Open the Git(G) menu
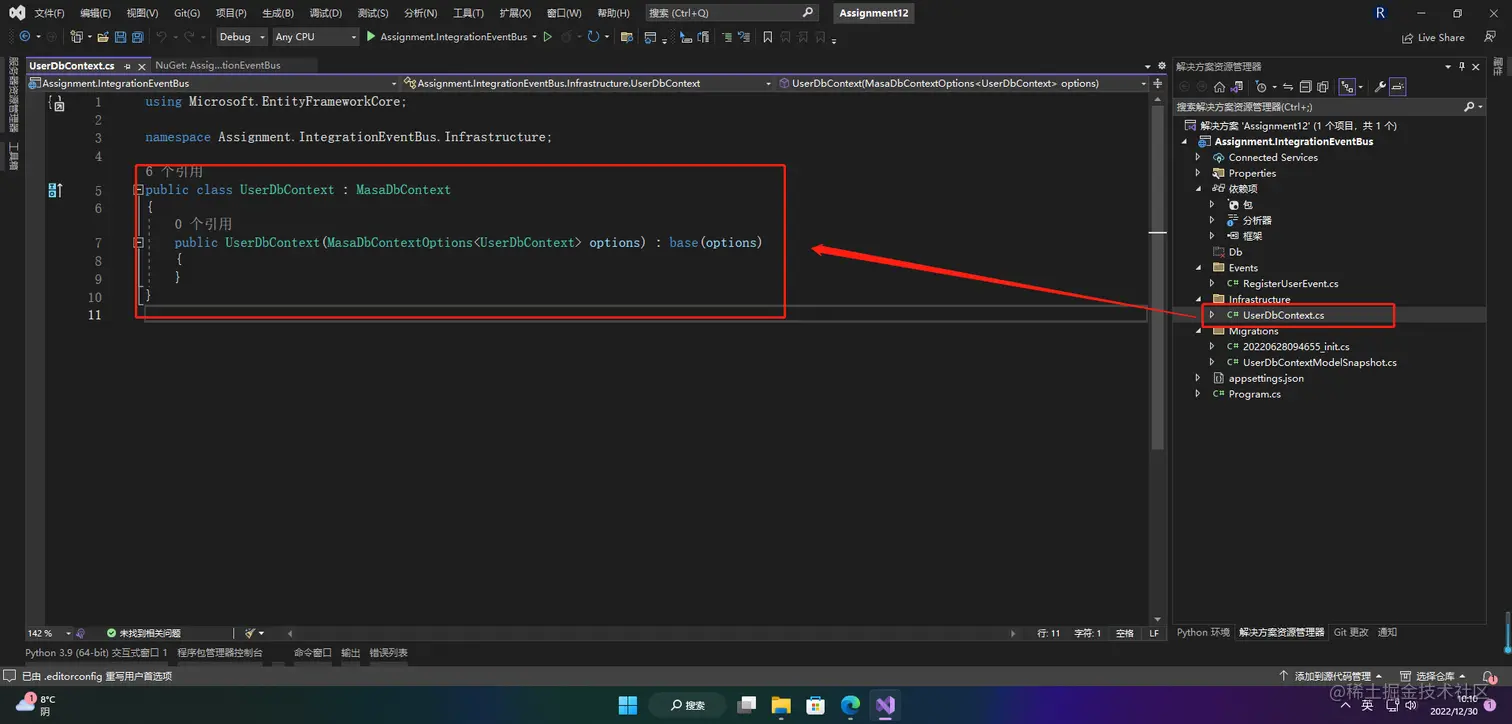This screenshot has height=724, width=1512. tap(187, 13)
